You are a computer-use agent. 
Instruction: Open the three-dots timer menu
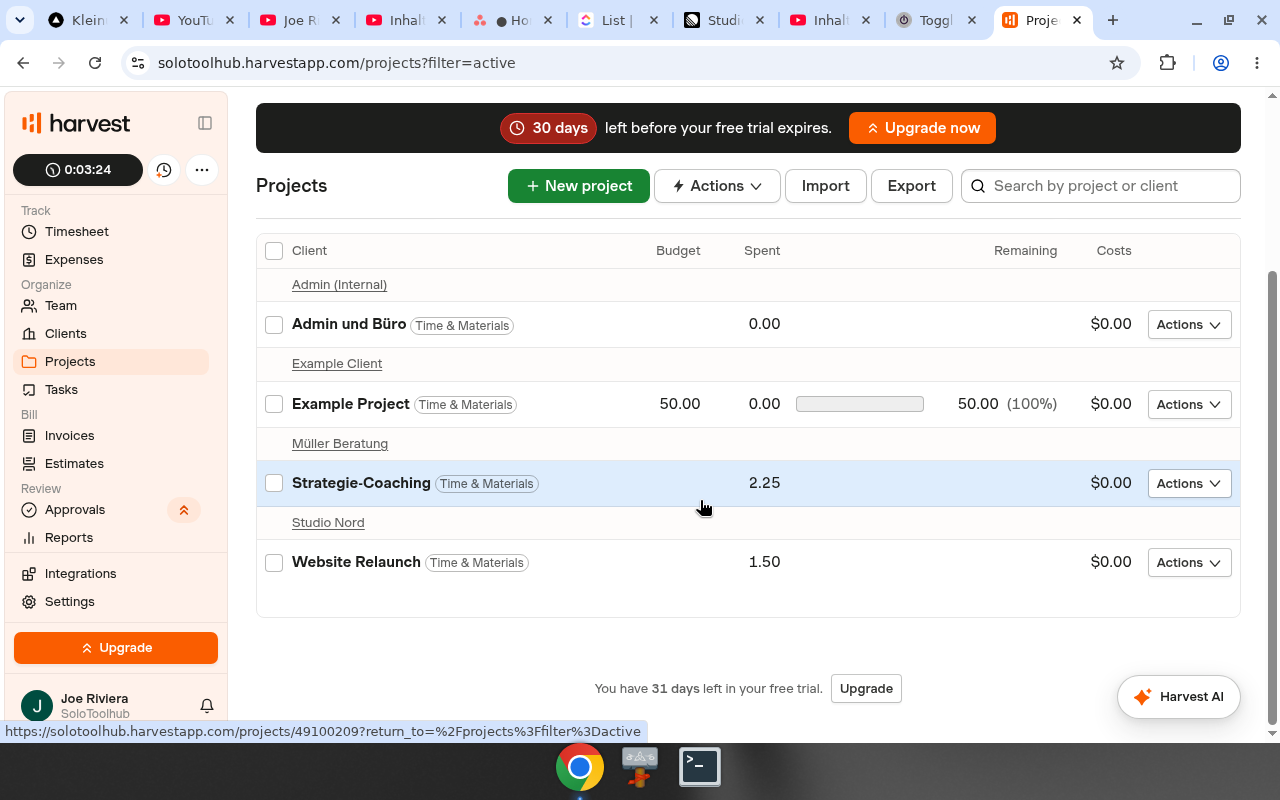tap(202, 170)
